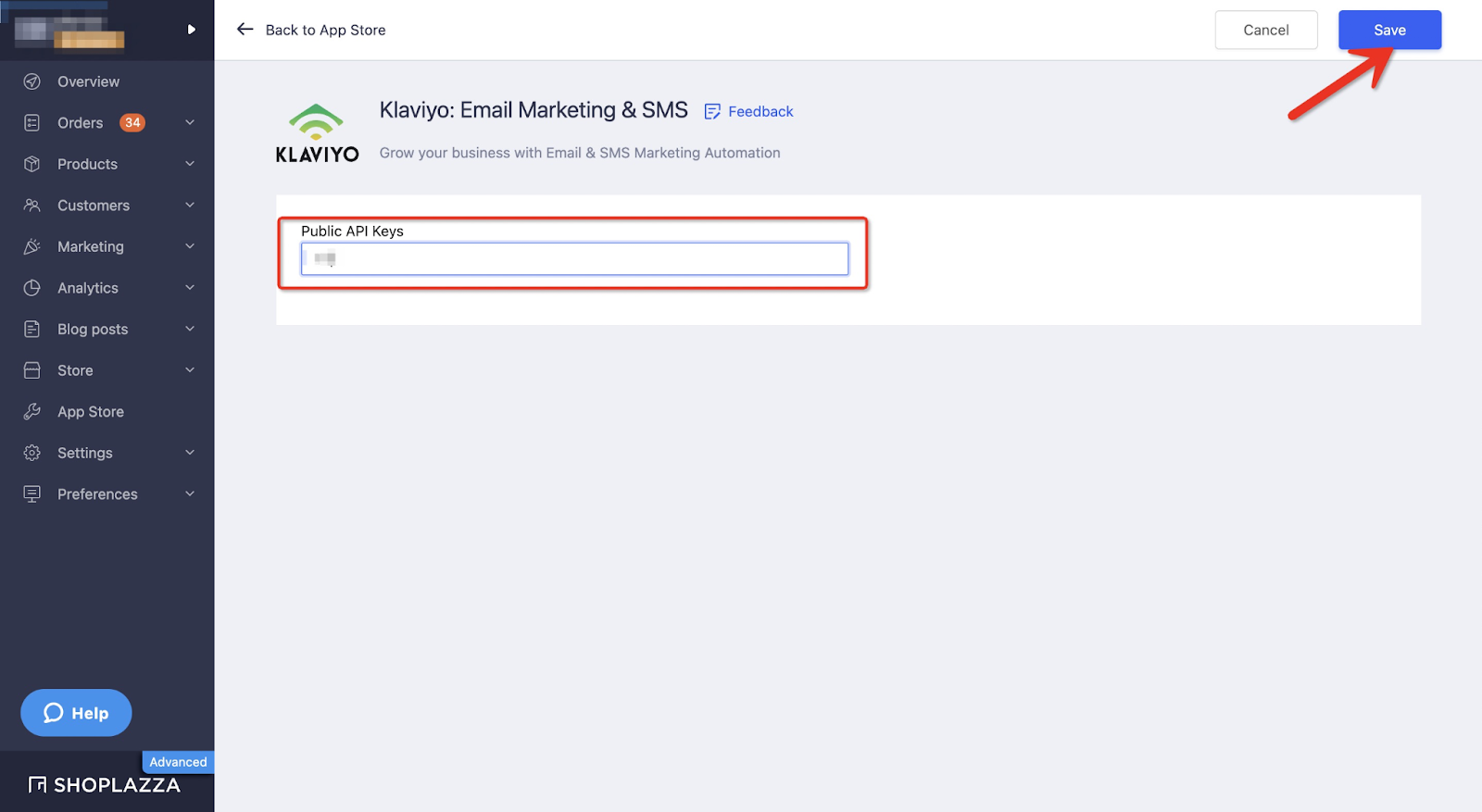
Task: Click the 'Grow your business' description text
Action: [x=580, y=153]
